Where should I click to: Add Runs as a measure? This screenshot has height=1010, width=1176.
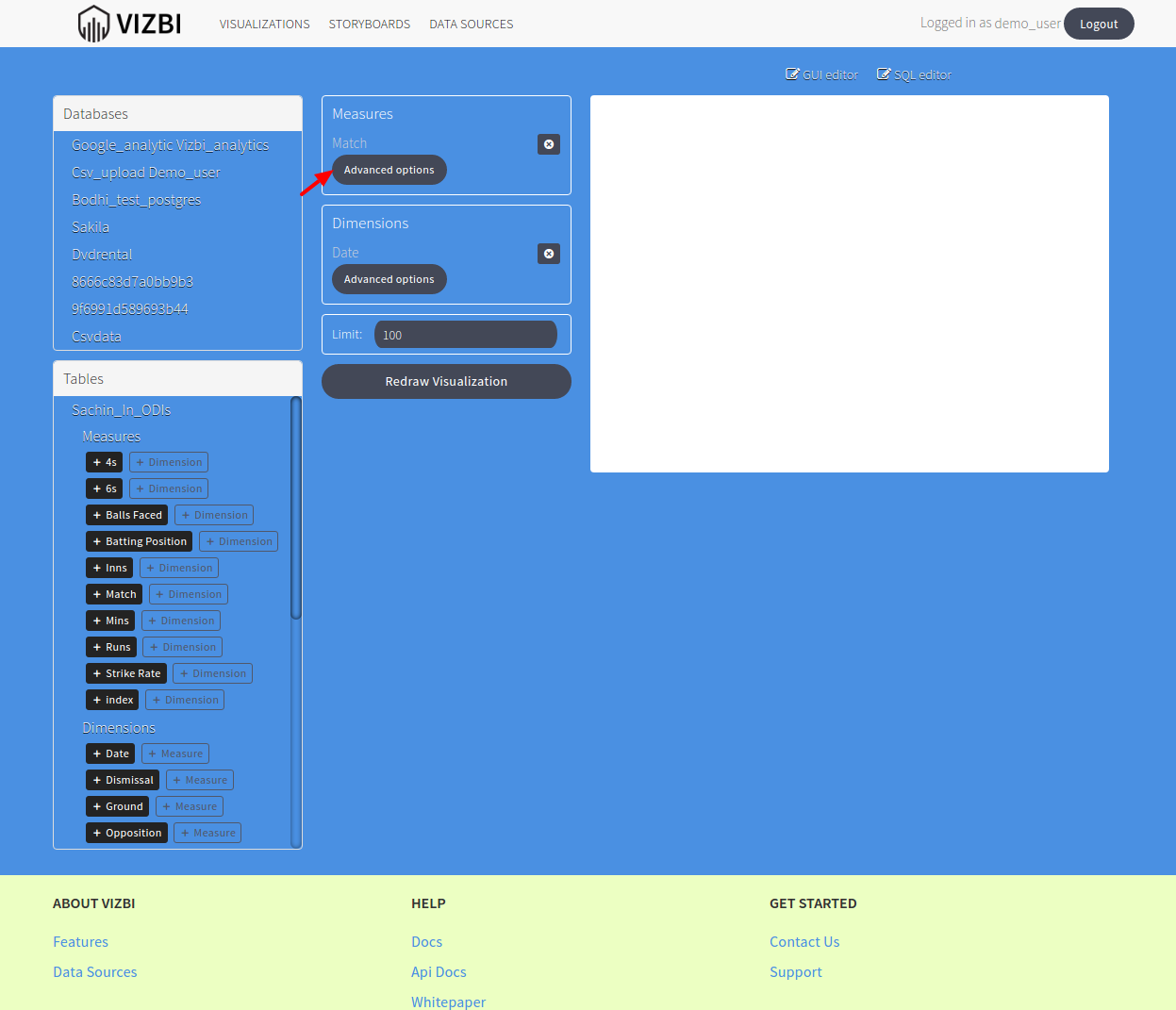[111, 647]
